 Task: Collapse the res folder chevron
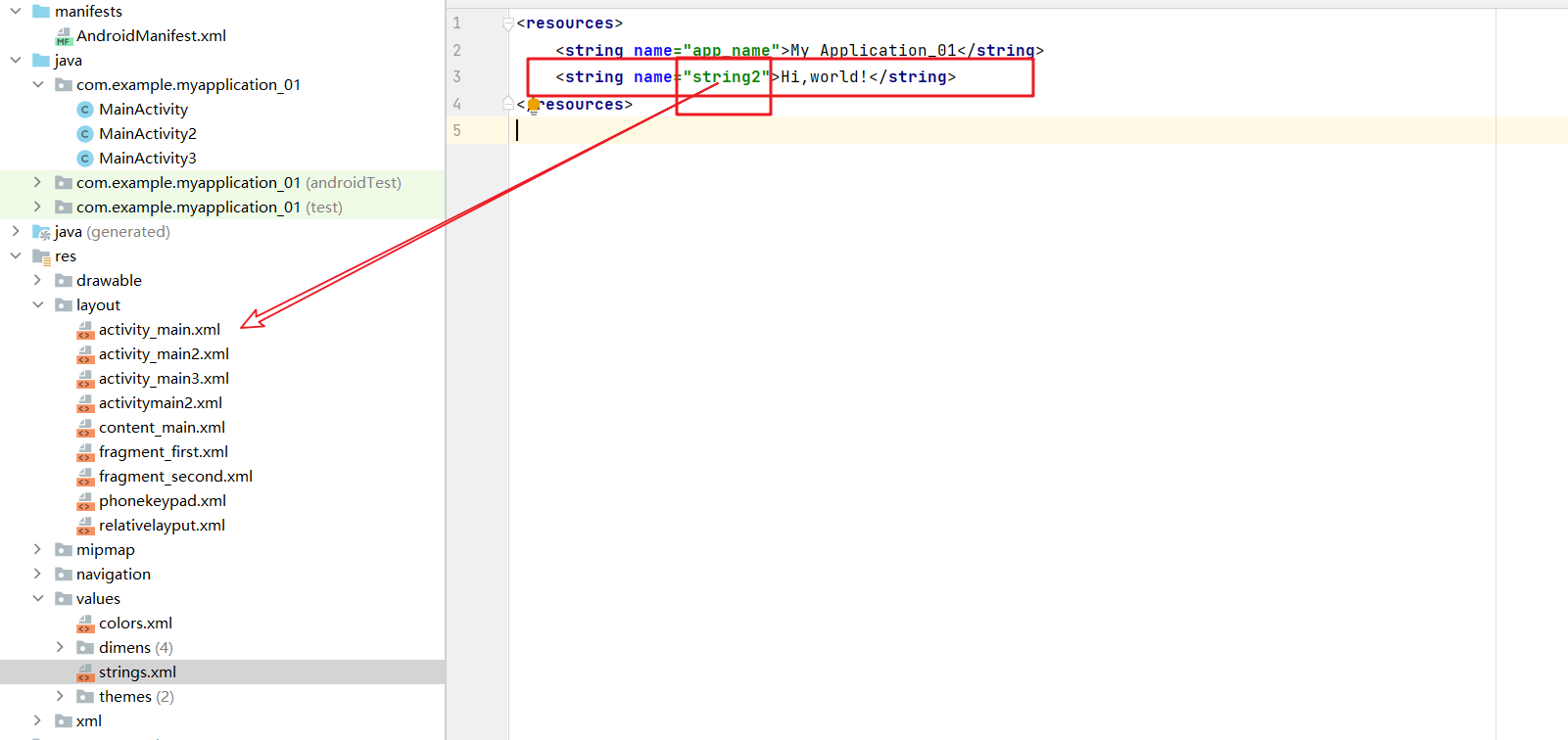[x=16, y=255]
